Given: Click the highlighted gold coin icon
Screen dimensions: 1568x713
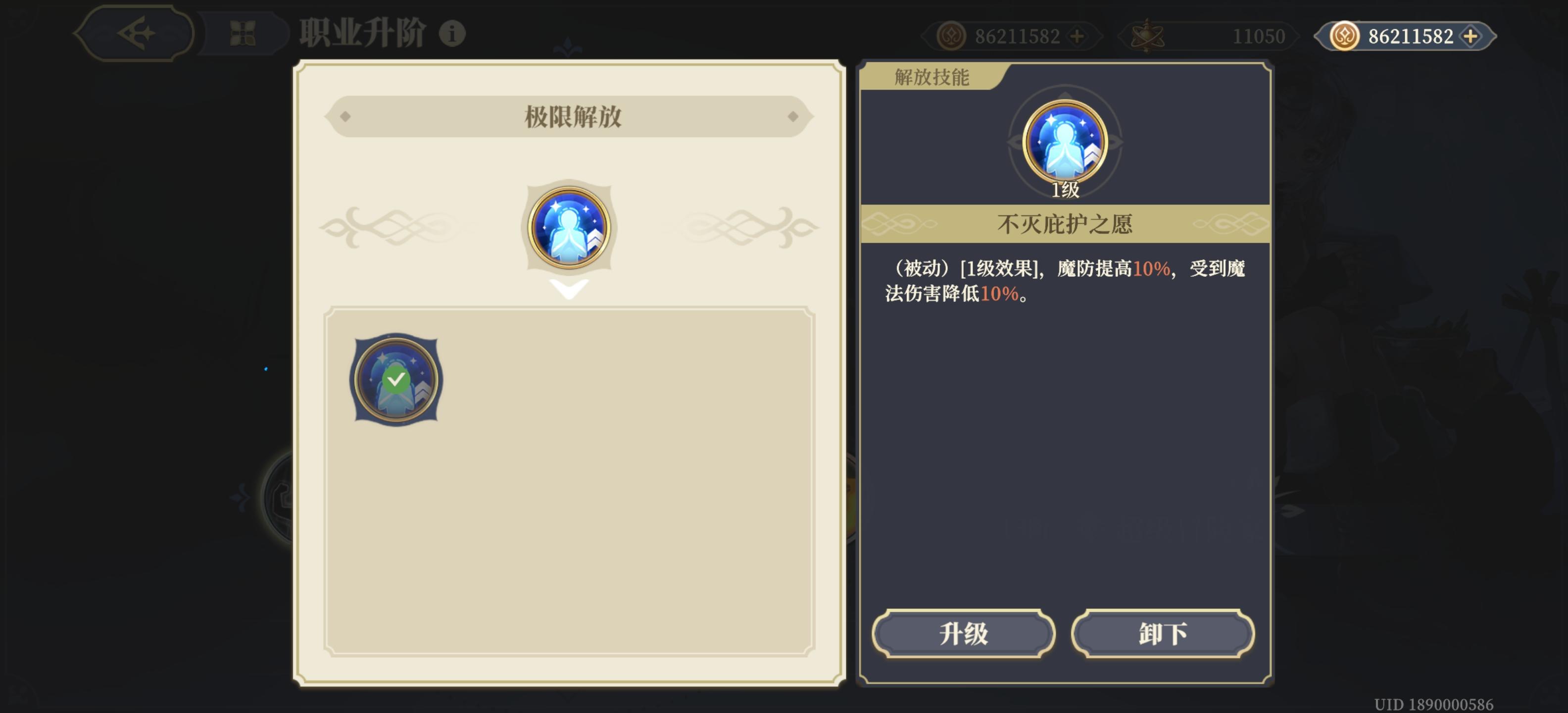Looking at the screenshot, I should point(1345,36).
